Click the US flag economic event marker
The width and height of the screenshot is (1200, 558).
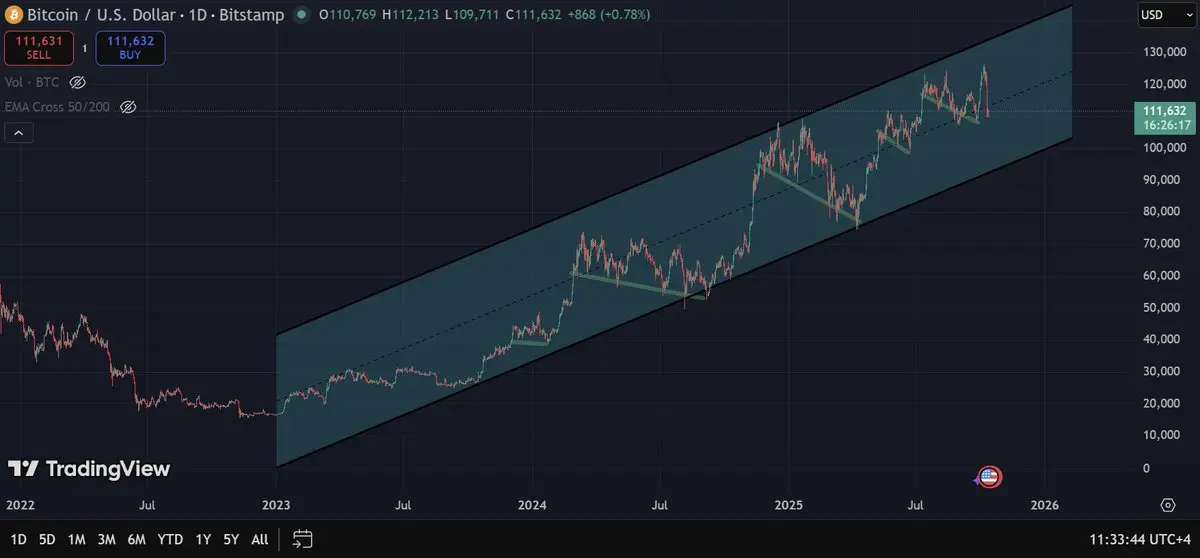[x=990, y=478]
